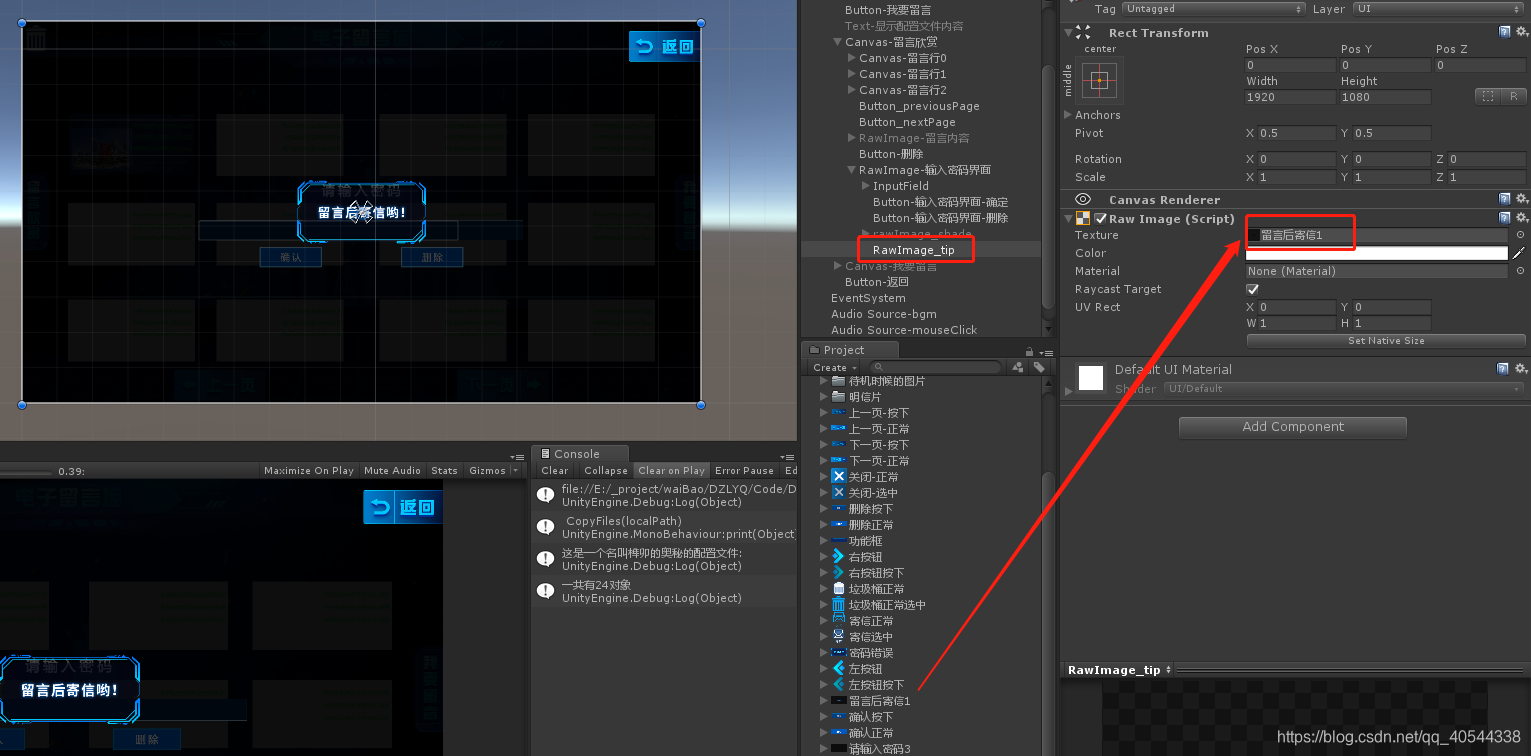Screen dimensions: 1531x756
Task: Open the Canvas Renderer gear settings menu
Action: (x=1521, y=199)
